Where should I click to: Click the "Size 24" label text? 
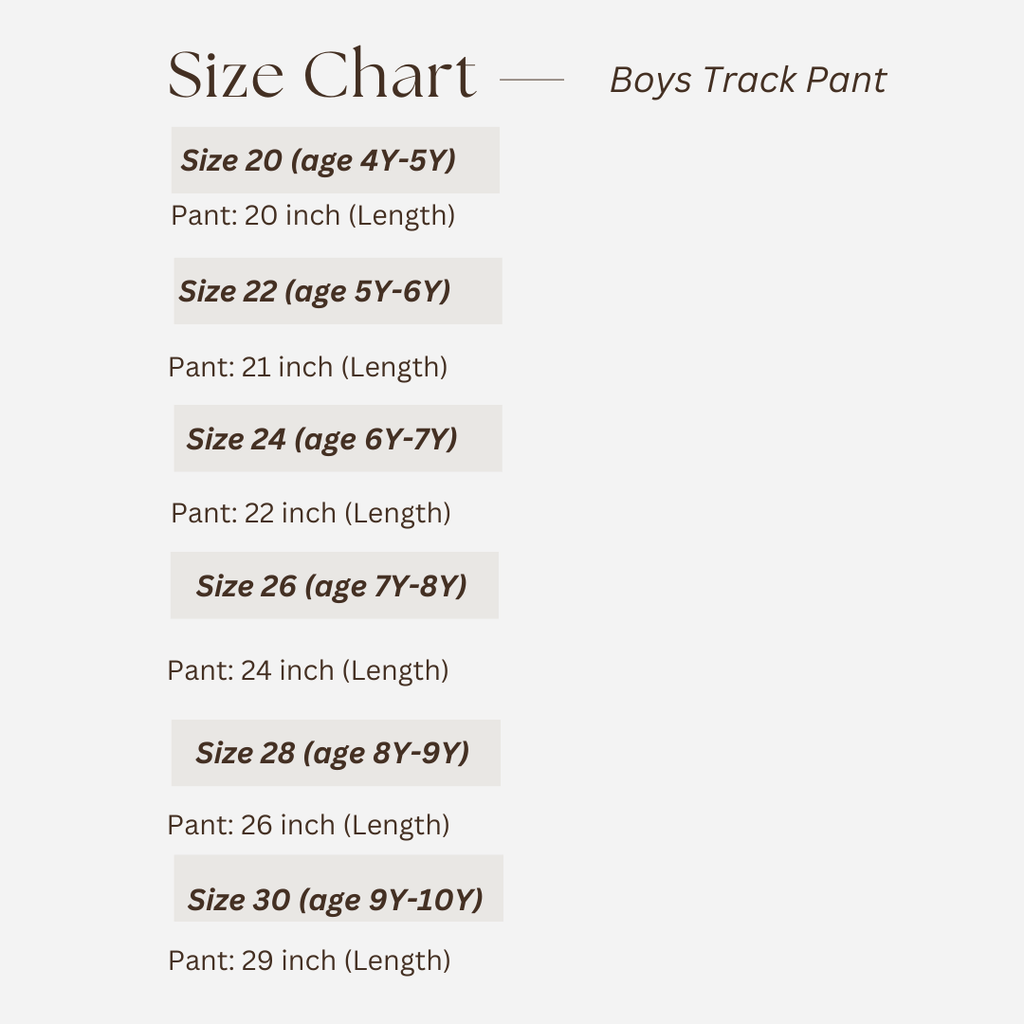click(236, 439)
